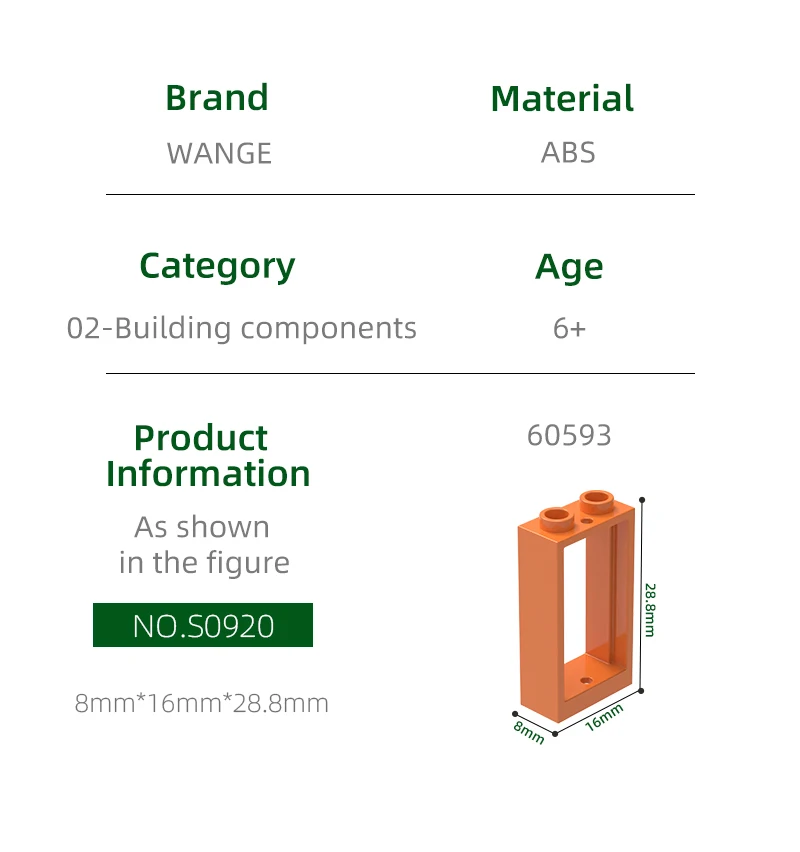Click the Age heading
This screenshot has width=800, height=852.
click(x=569, y=267)
